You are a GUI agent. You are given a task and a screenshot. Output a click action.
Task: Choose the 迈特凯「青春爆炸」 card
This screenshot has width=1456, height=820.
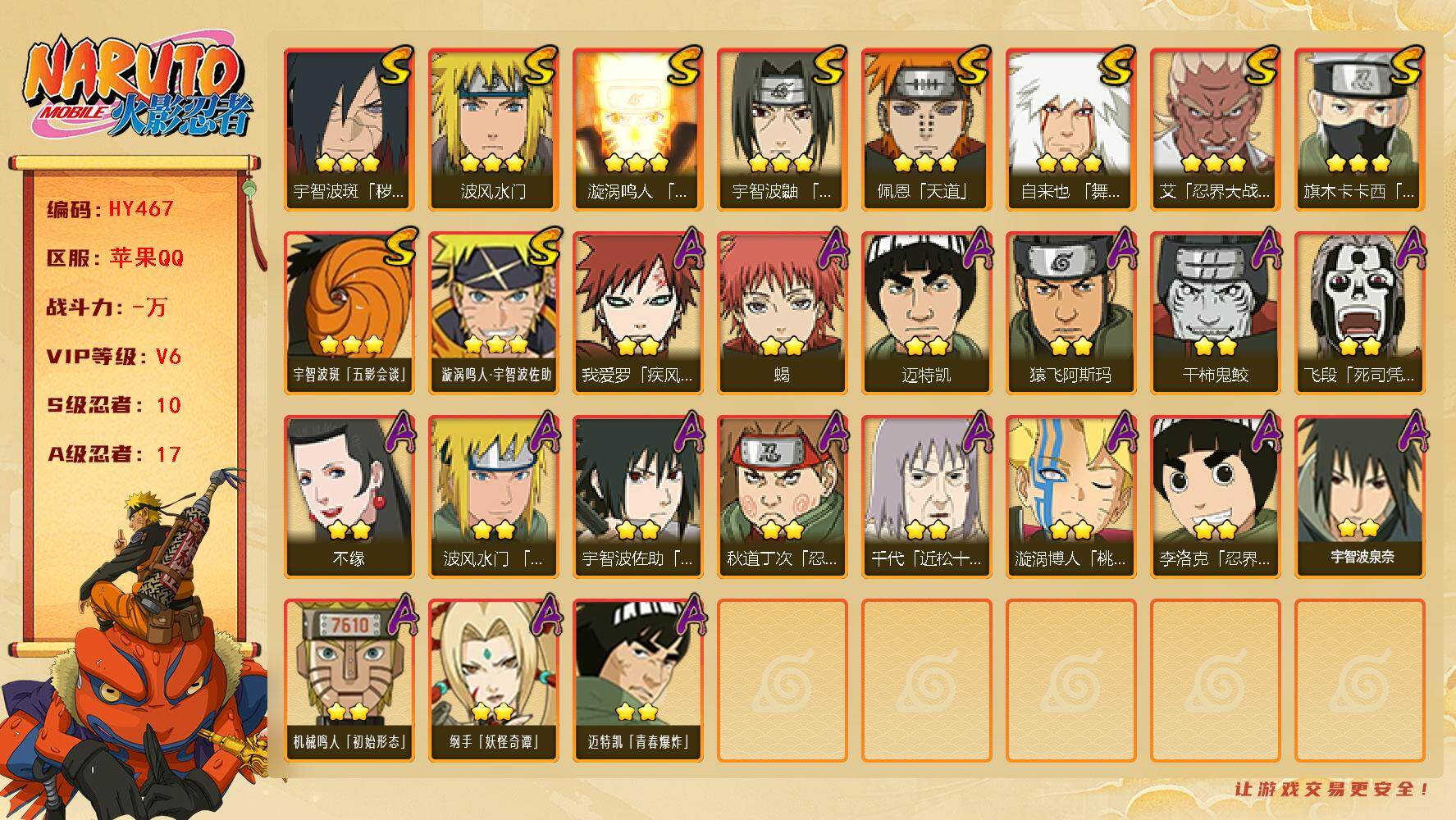(x=638, y=681)
